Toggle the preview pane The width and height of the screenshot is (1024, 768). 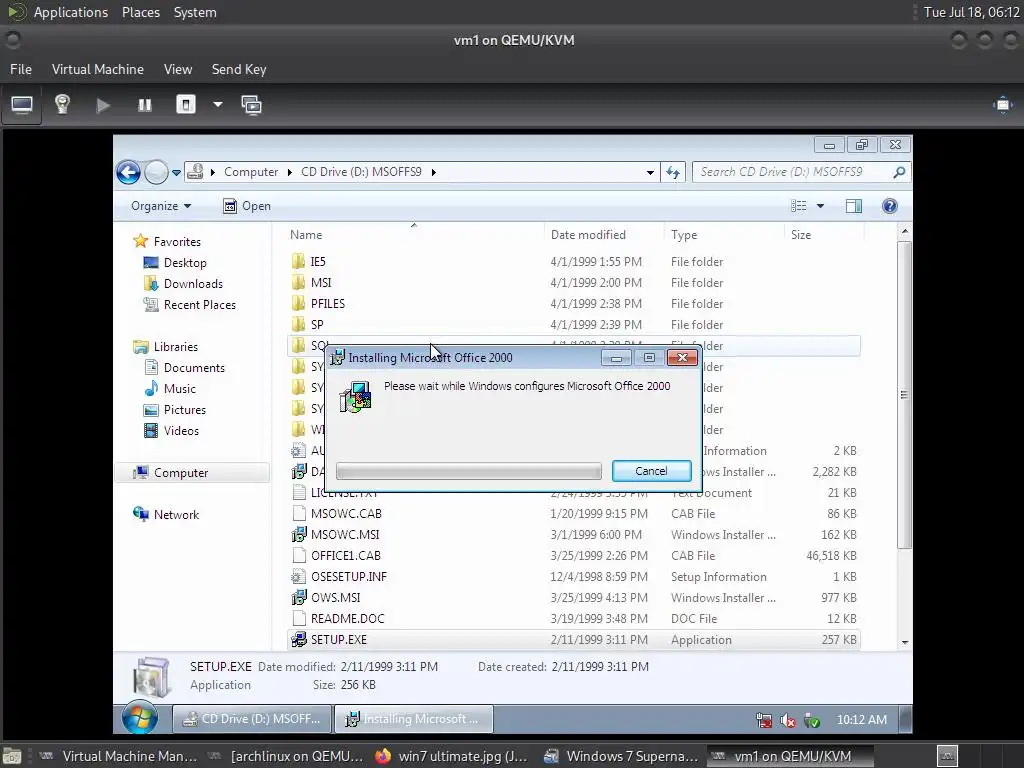[854, 206]
